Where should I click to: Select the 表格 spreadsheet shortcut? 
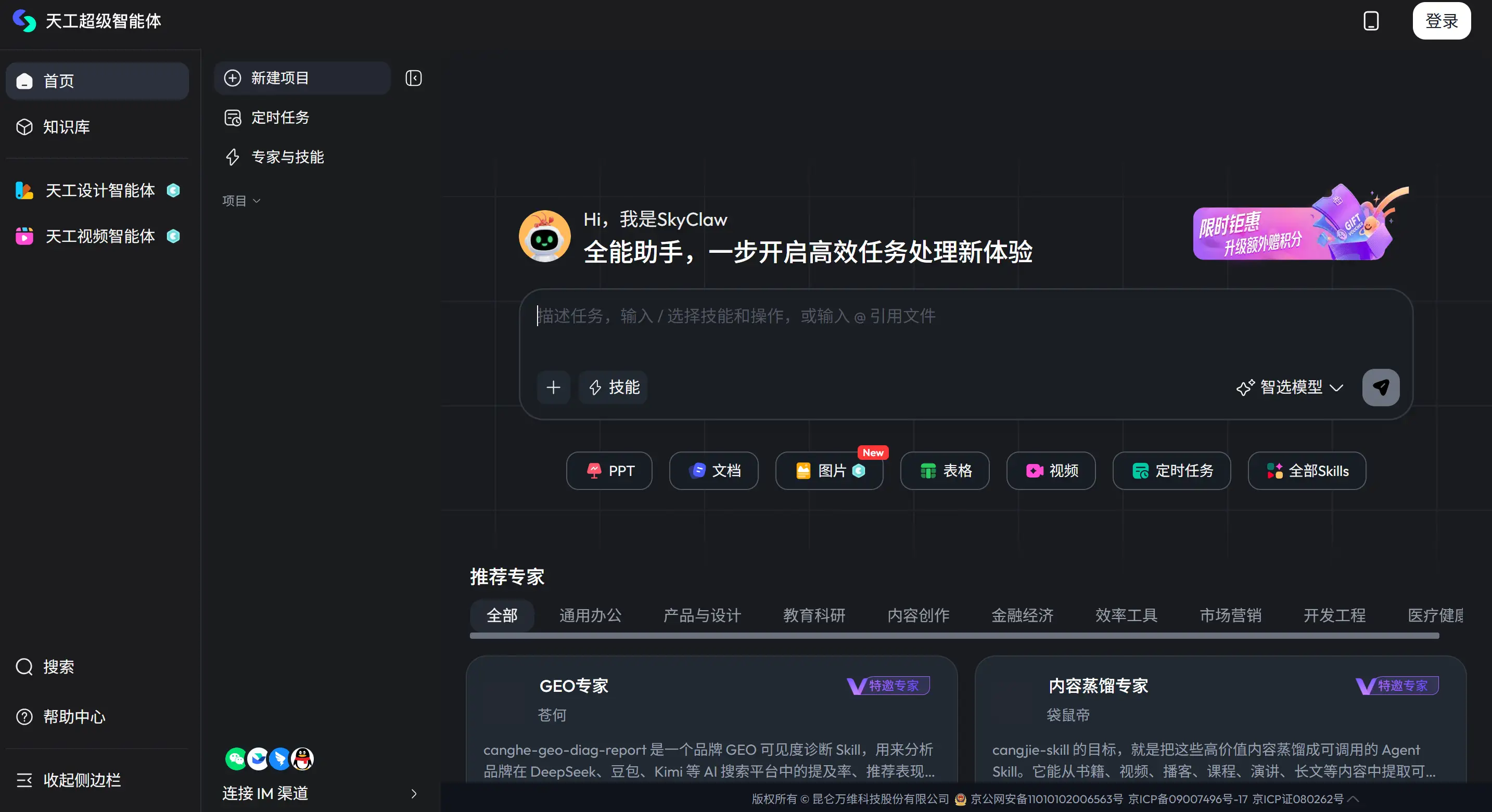[x=945, y=471]
